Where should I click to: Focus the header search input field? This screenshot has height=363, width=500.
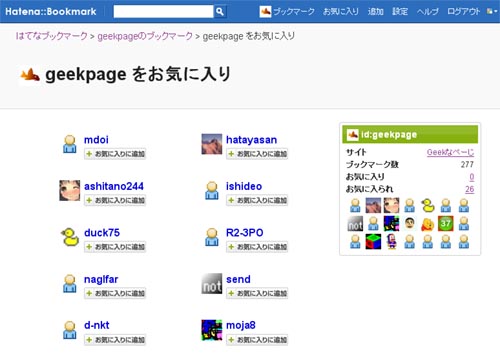163,11
